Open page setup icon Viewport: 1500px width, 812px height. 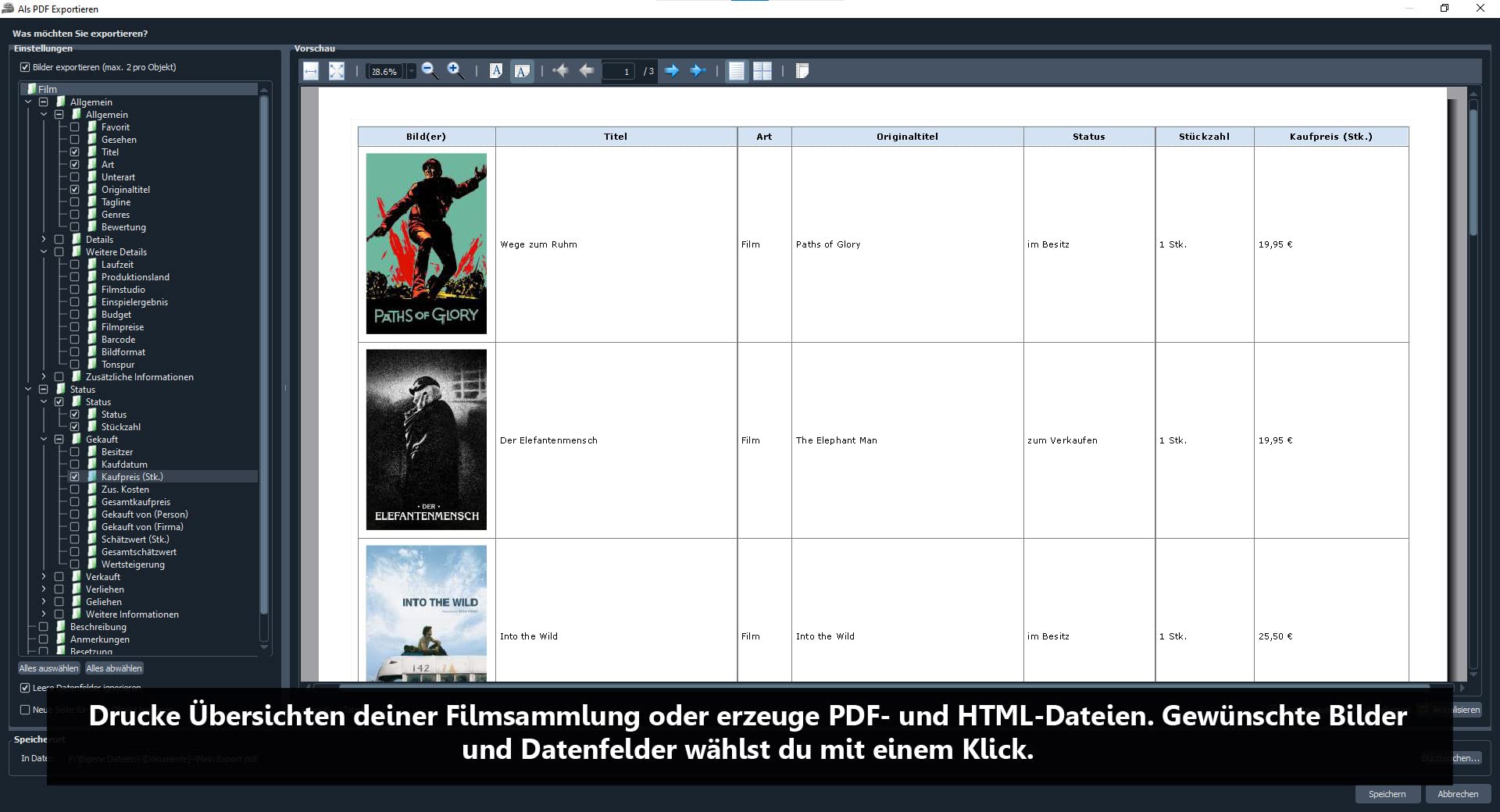click(x=802, y=71)
